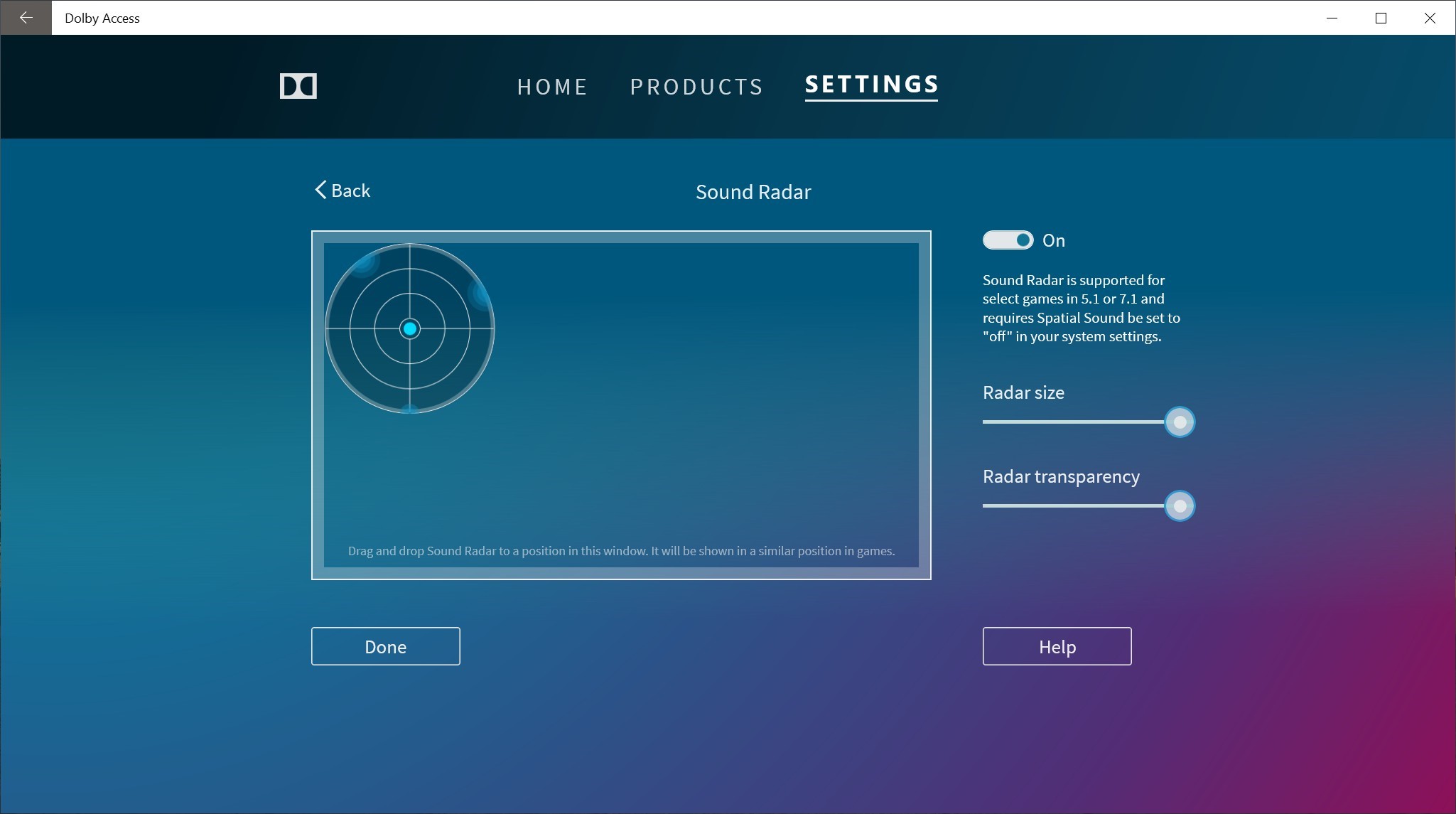Click the Sound Radar circle in the preview
Screen dimensions: 1456x814
tap(409, 328)
